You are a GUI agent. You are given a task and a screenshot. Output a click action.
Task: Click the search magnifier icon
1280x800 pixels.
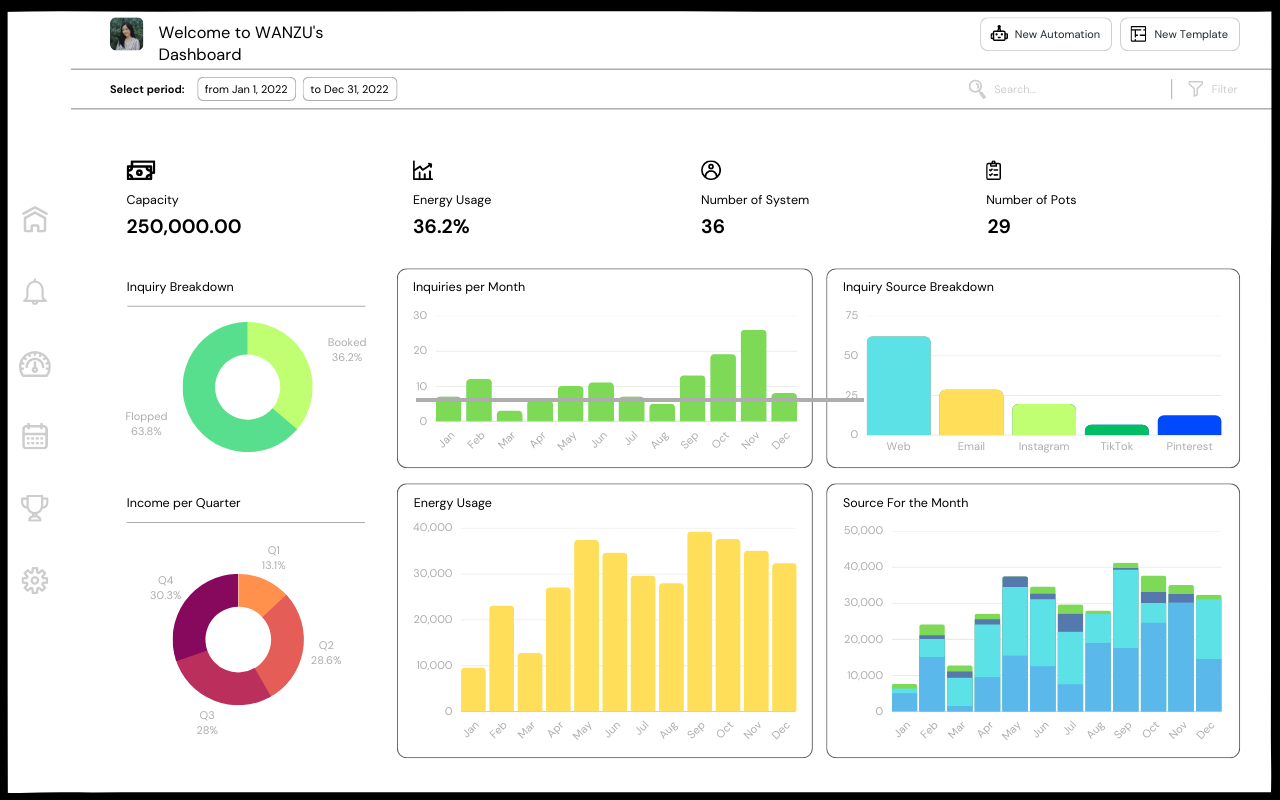click(977, 89)
